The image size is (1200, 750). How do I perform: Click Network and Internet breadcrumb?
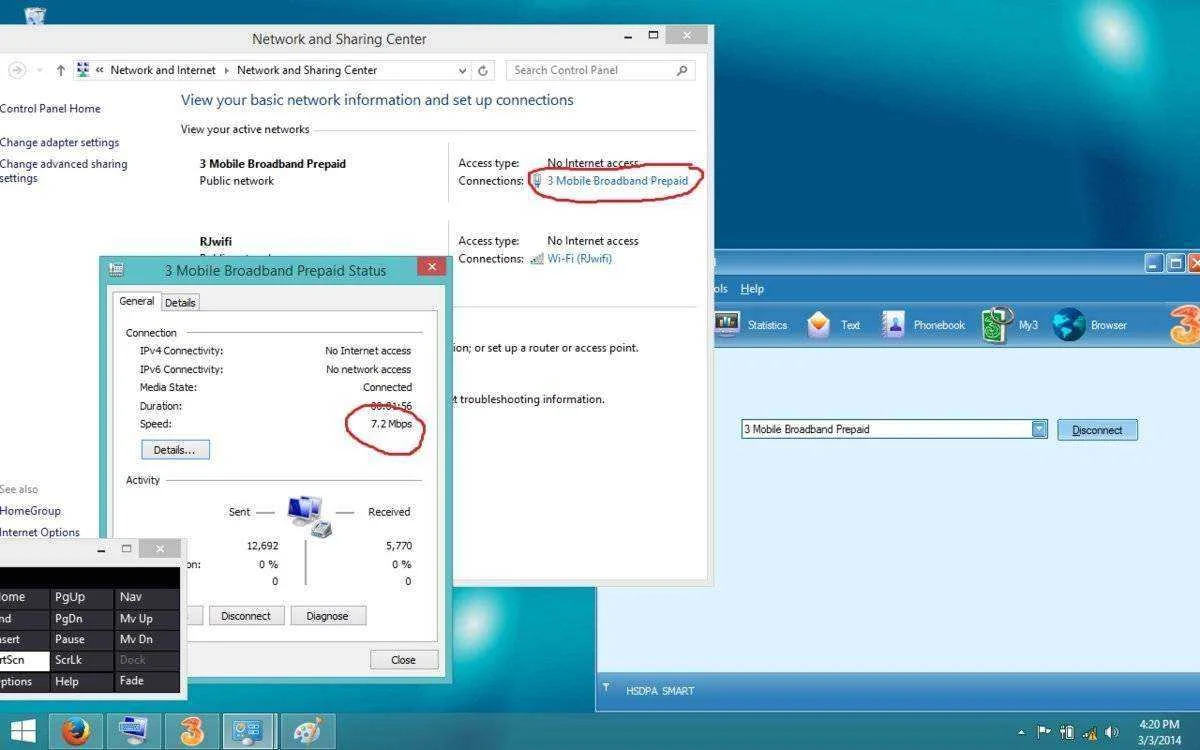pyautogui.click(x=163, y=70)
